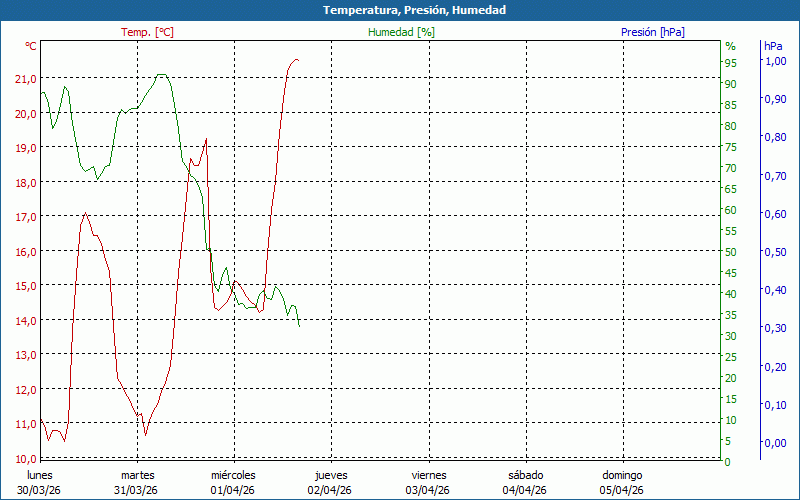Select the miércoles 01/04/26 date label
This screenshot has width=800, height=500.
[x=233, y=483]
